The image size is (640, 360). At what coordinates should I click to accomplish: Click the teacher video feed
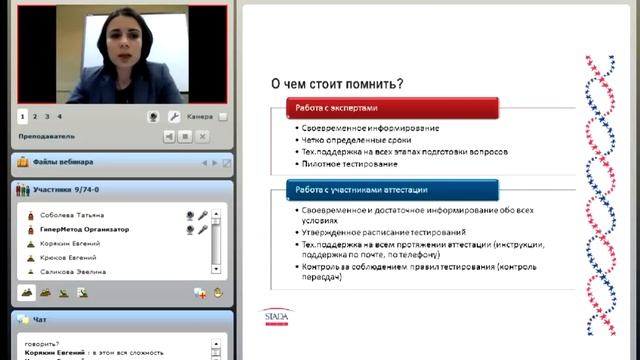pos(122,54)
